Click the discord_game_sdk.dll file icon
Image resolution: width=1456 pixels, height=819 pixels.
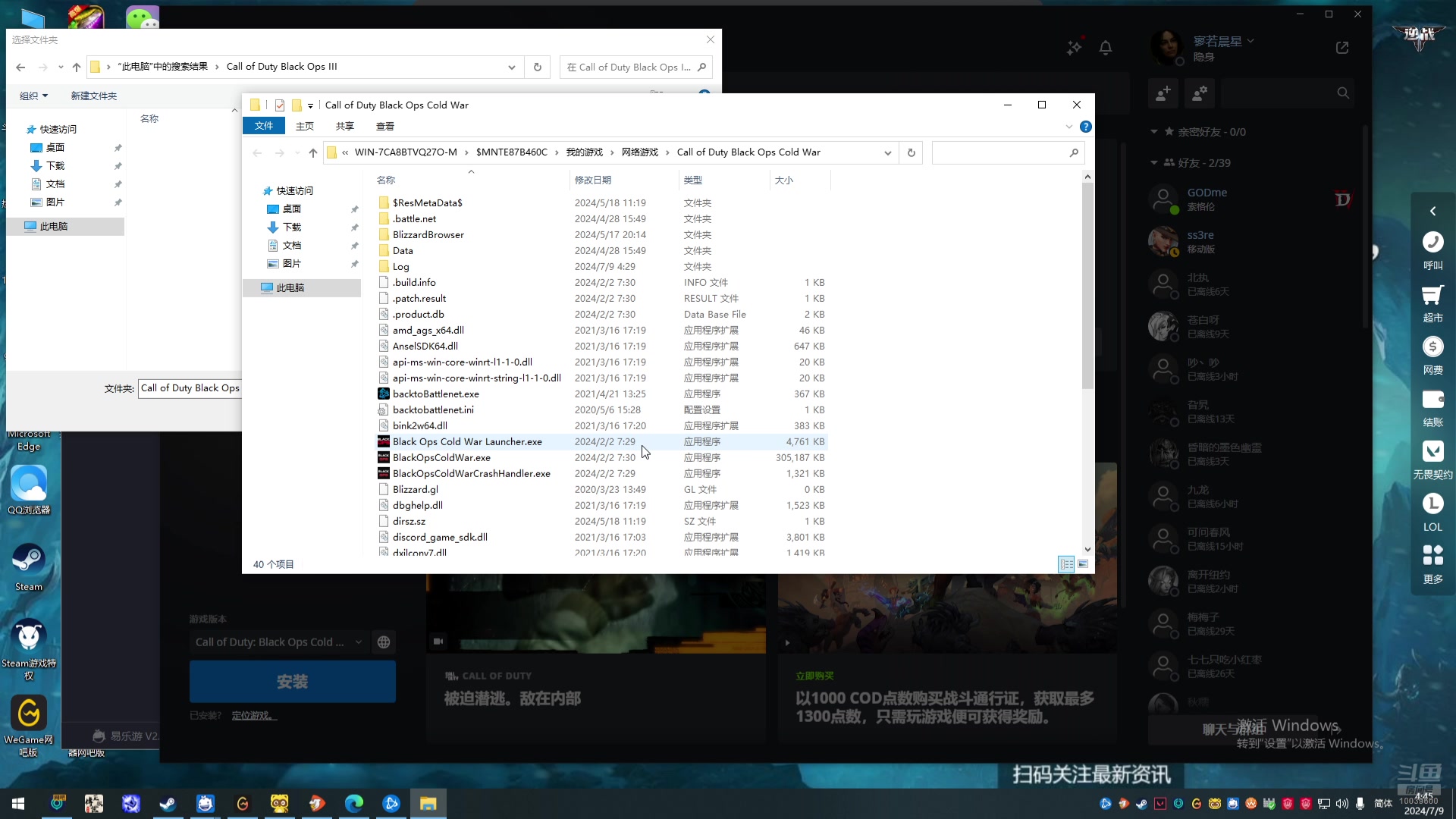point(384,537)
